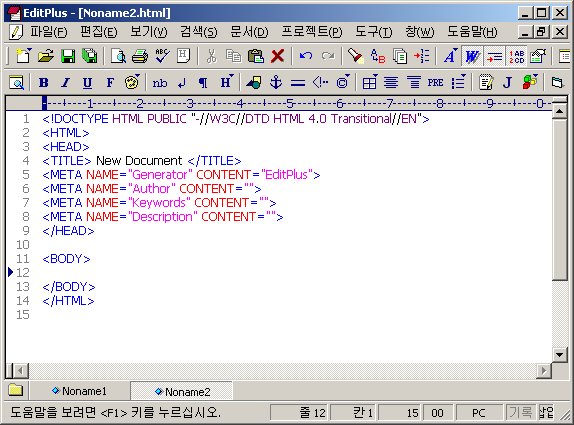Click the Undo arrow icon

click(x=306, y=56)
